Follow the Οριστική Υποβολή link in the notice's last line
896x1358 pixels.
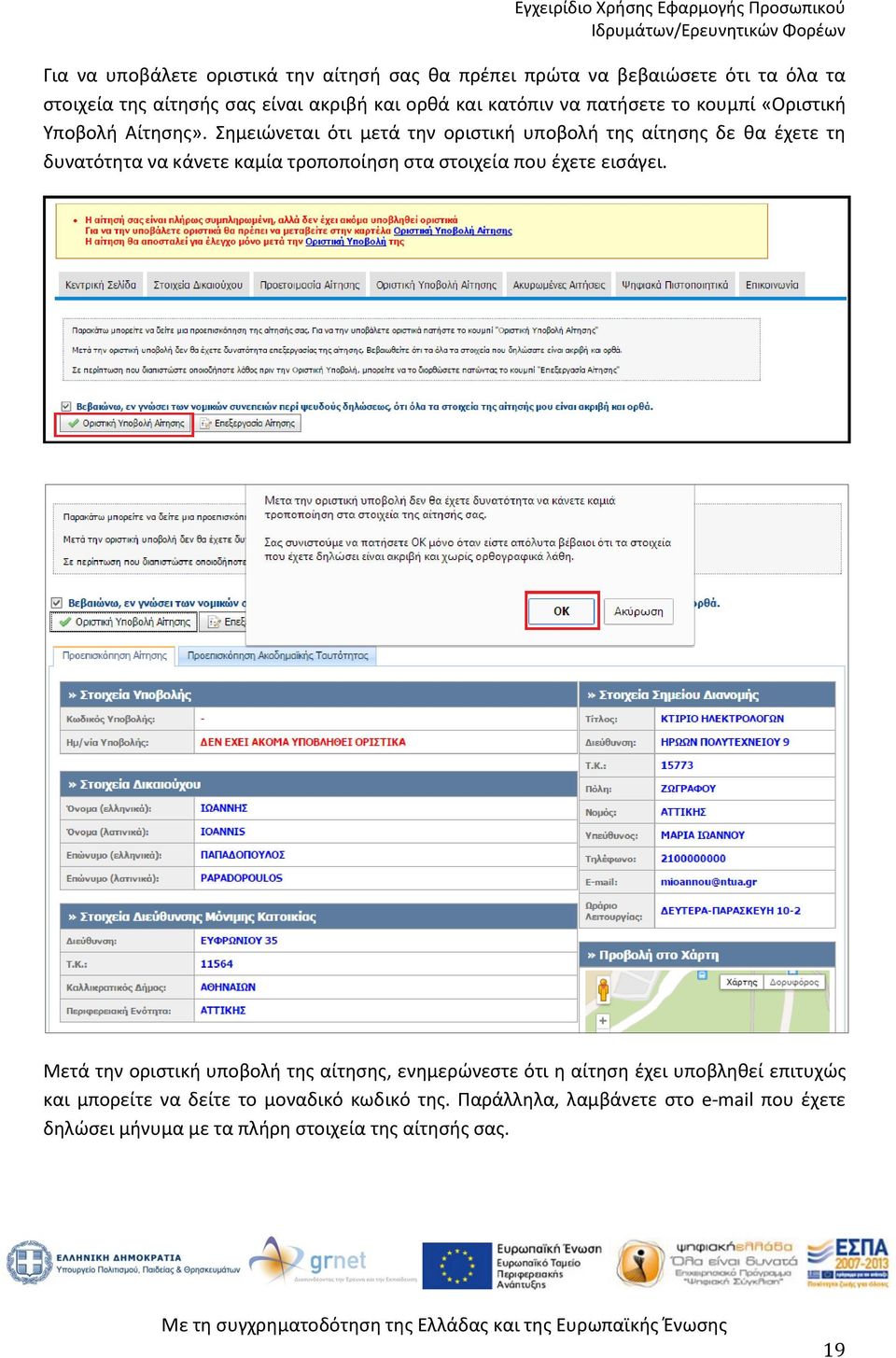pyautogui.click(x=345, y=242)
